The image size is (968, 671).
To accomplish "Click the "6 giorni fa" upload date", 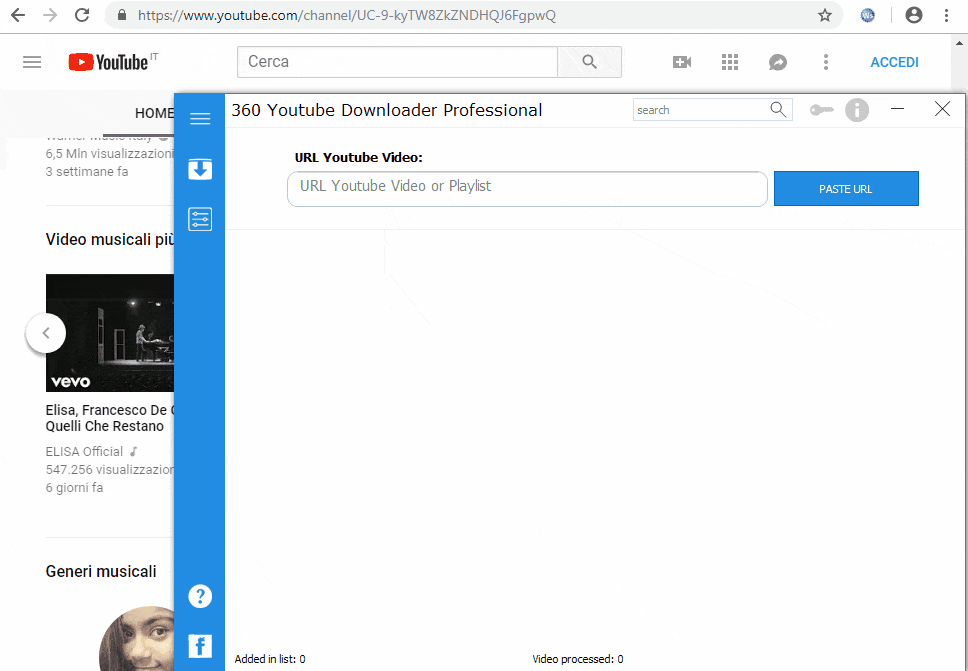I will click(x=74, y=488).
